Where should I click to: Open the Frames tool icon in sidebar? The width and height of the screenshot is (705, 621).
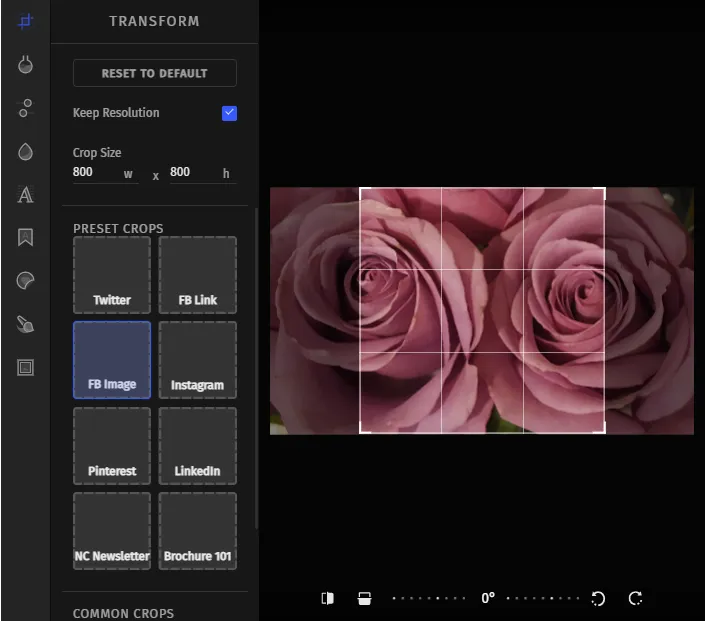[25, 367]
